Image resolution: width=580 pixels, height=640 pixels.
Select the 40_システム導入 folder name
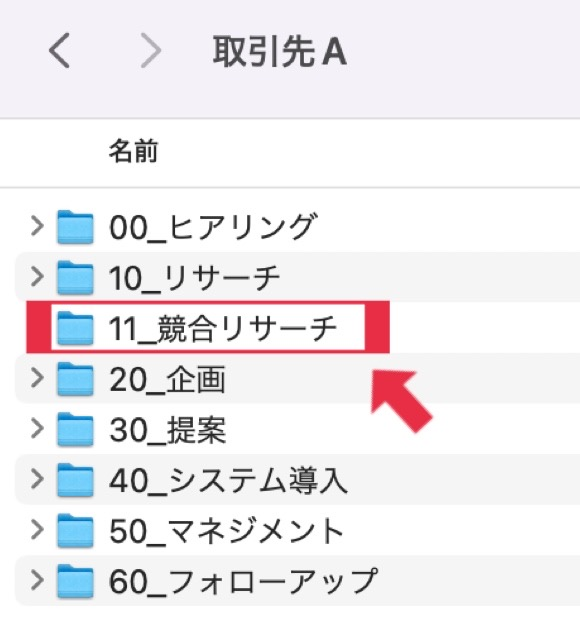(228, 480)
